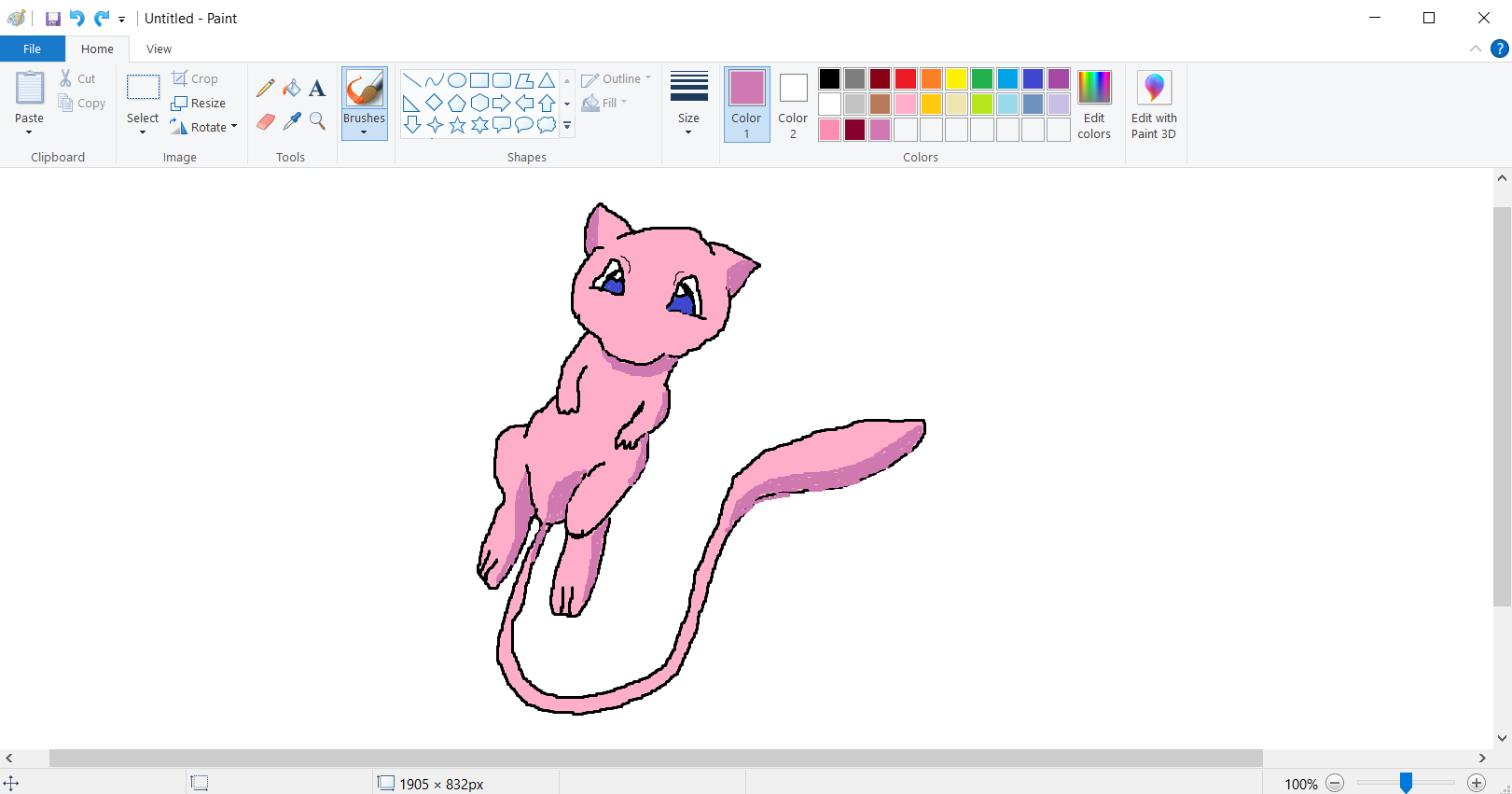Pick the Right triangle shape
Screen dimensions: 1512x794
pyautogui.click(x=411, y=103)
